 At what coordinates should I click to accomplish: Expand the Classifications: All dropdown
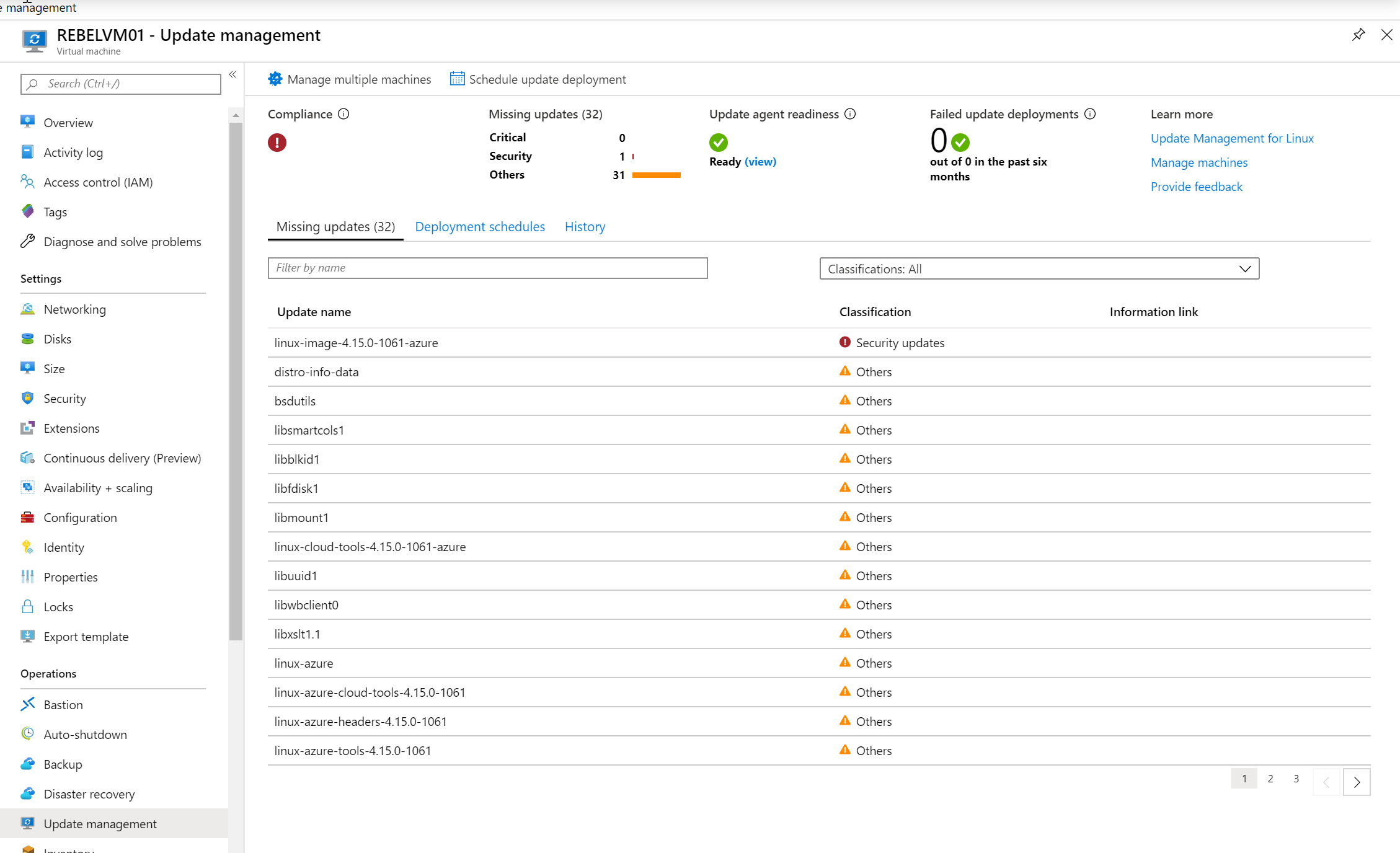[x=1039, y=268]
